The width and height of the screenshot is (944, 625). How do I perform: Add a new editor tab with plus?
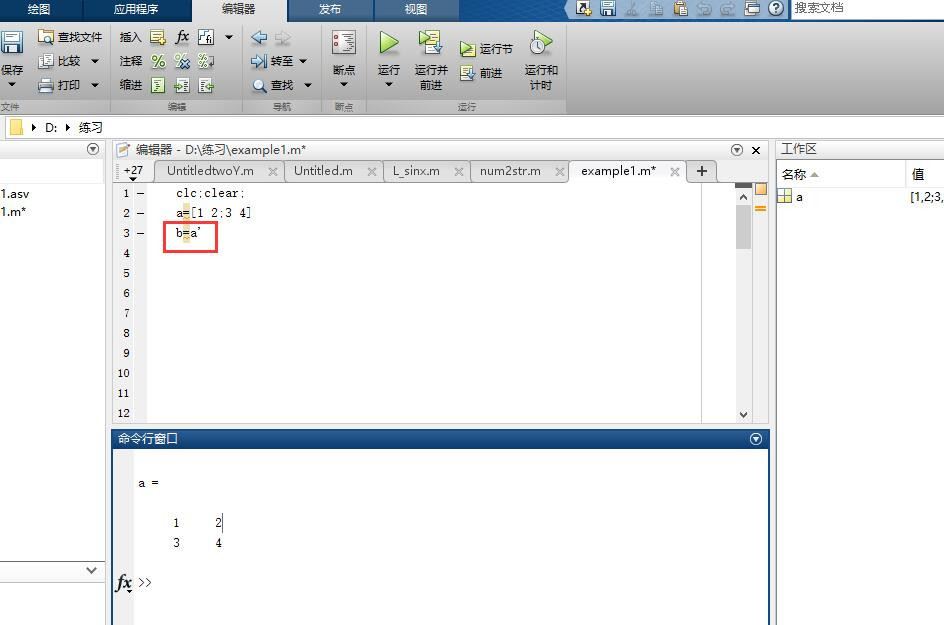coord(701,171)
